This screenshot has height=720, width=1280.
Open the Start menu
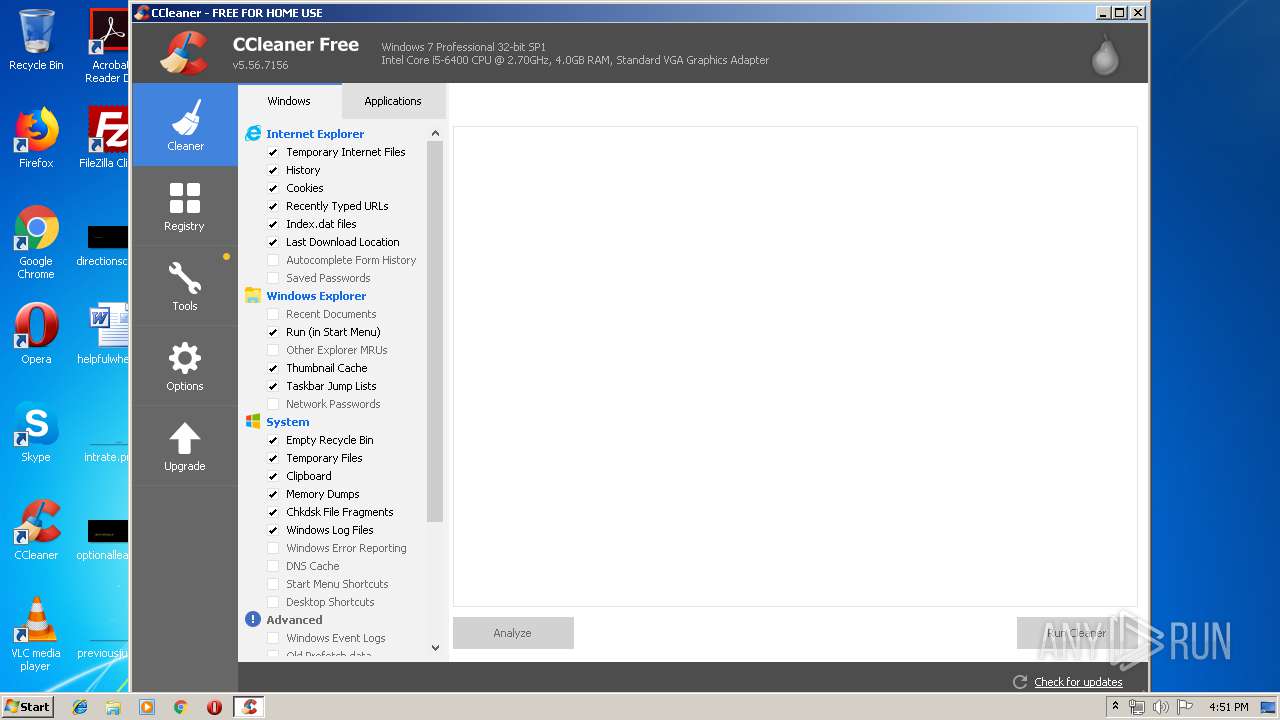tap(28, 707)
